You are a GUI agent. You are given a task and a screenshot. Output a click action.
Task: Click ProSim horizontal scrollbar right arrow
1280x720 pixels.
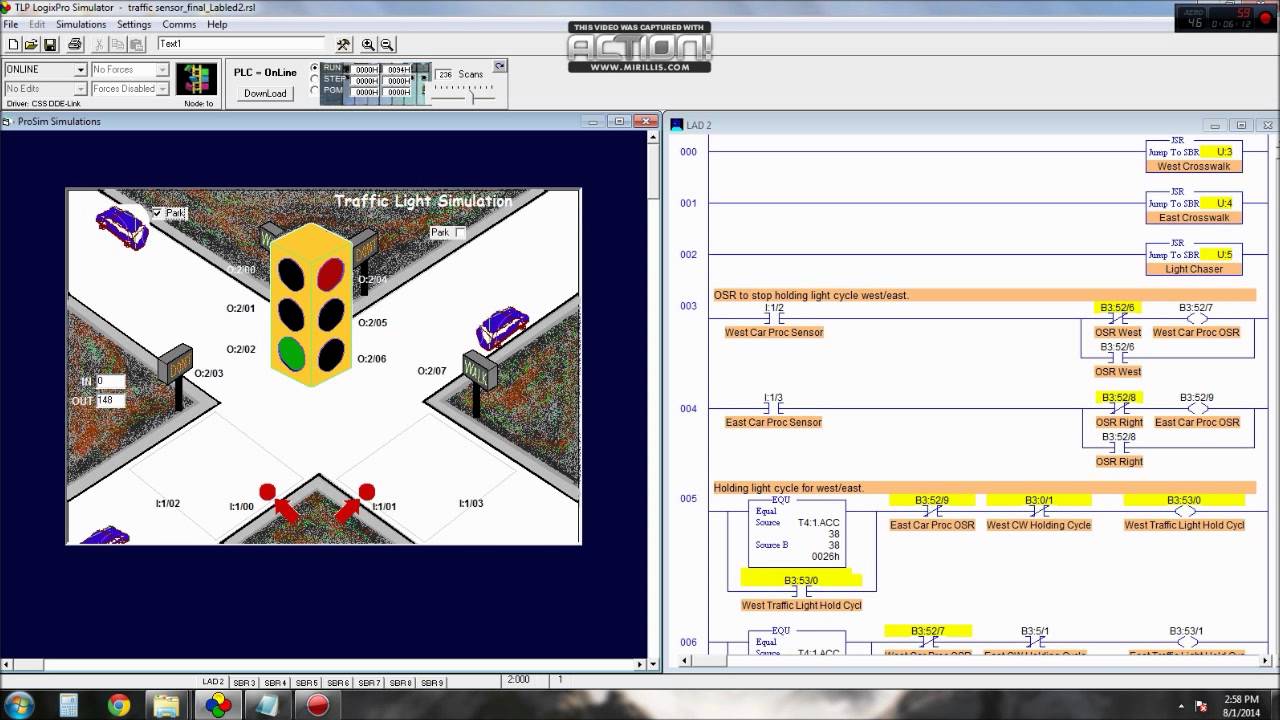coord(642,664)
